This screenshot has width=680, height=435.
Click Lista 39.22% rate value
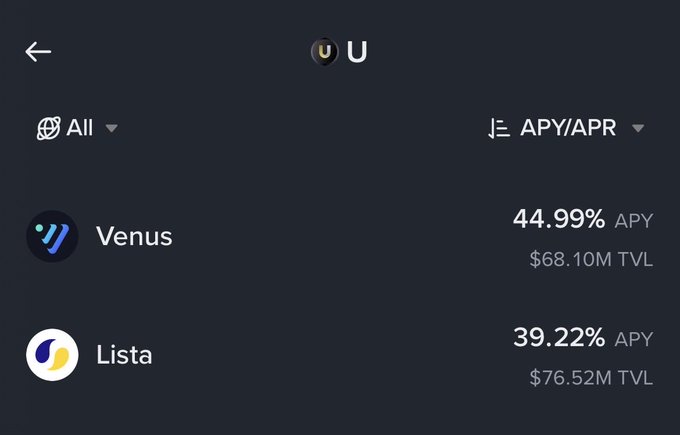(x=559, y=338)
